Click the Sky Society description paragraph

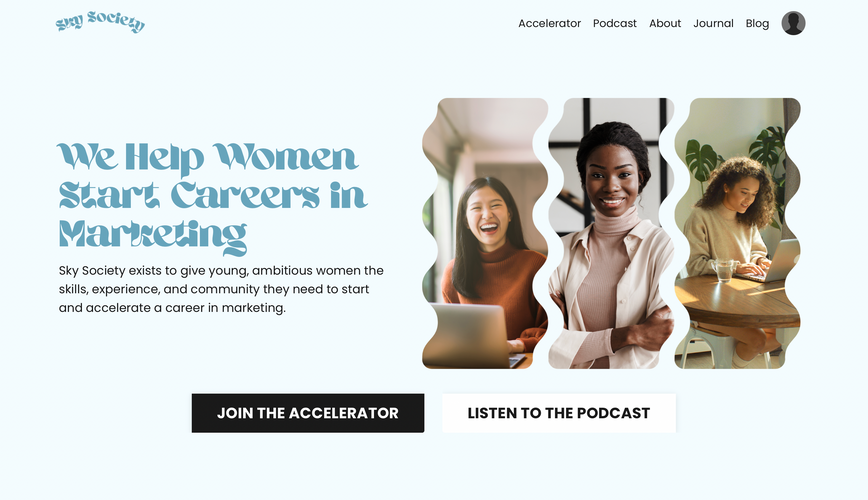[221, 289]
